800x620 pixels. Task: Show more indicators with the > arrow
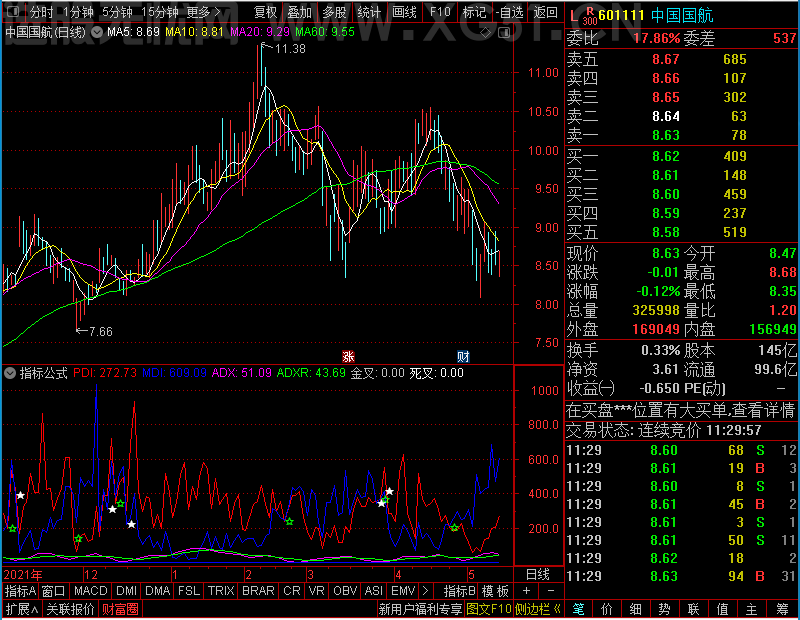(x=425, y=591)
